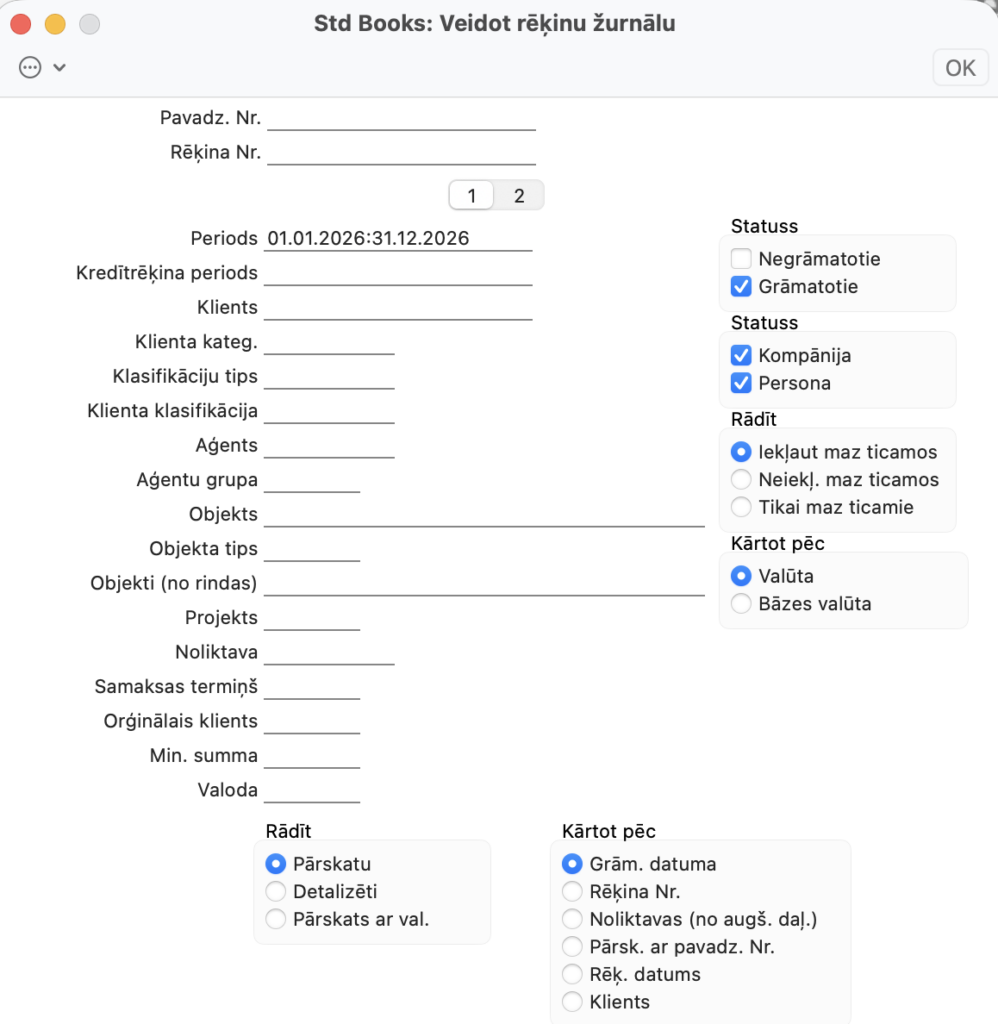
Task: Click the Pavadz. Nr. input field
Action: (x=402, y=118)
